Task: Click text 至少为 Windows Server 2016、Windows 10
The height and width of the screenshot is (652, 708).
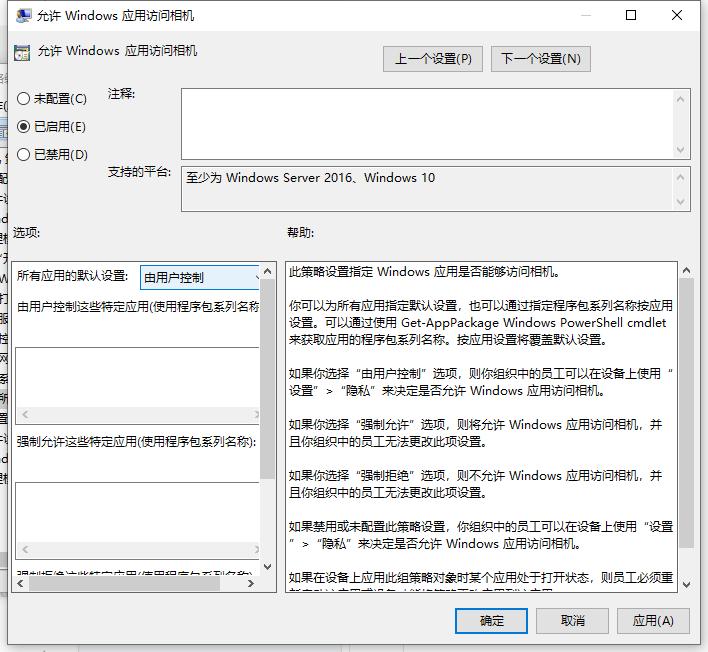Action: click(311, 178)
